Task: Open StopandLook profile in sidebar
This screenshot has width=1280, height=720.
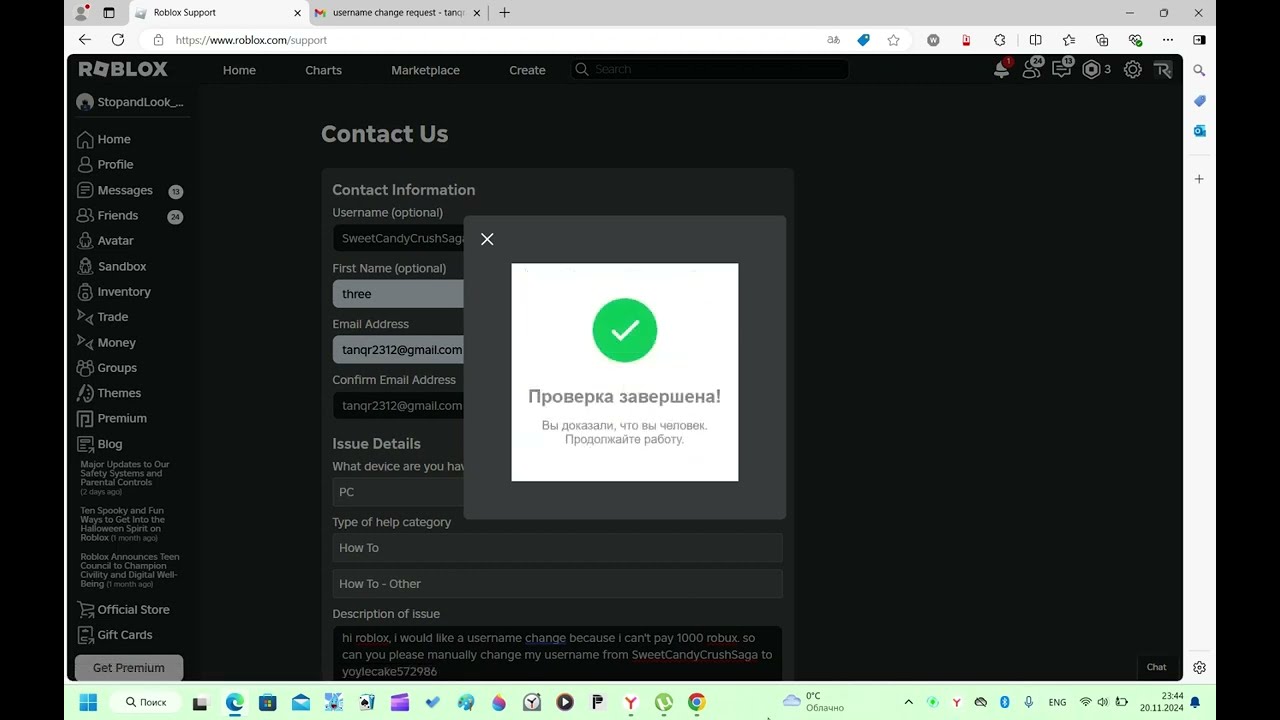Action: click(x=130, y=102)
